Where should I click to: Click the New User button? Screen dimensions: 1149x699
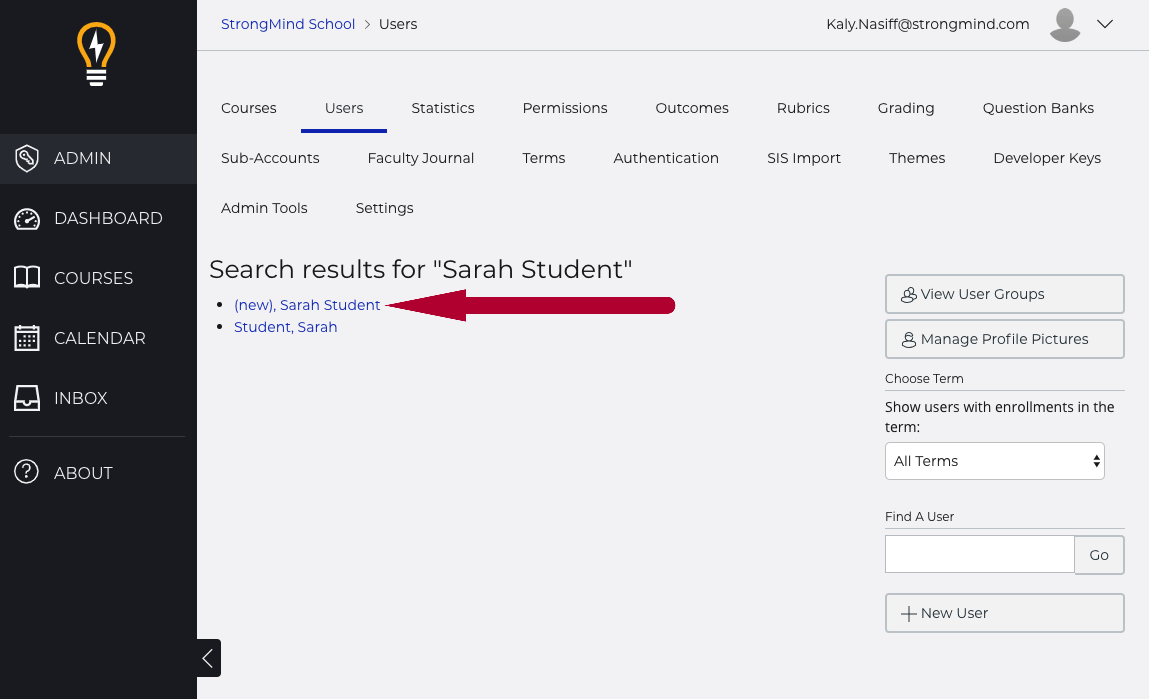(1004, 613)
